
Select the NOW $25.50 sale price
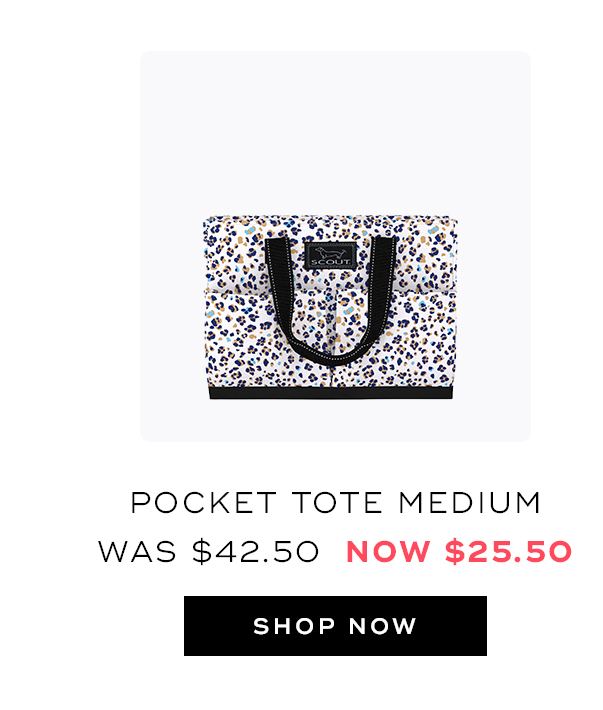[x=459, y=552]
